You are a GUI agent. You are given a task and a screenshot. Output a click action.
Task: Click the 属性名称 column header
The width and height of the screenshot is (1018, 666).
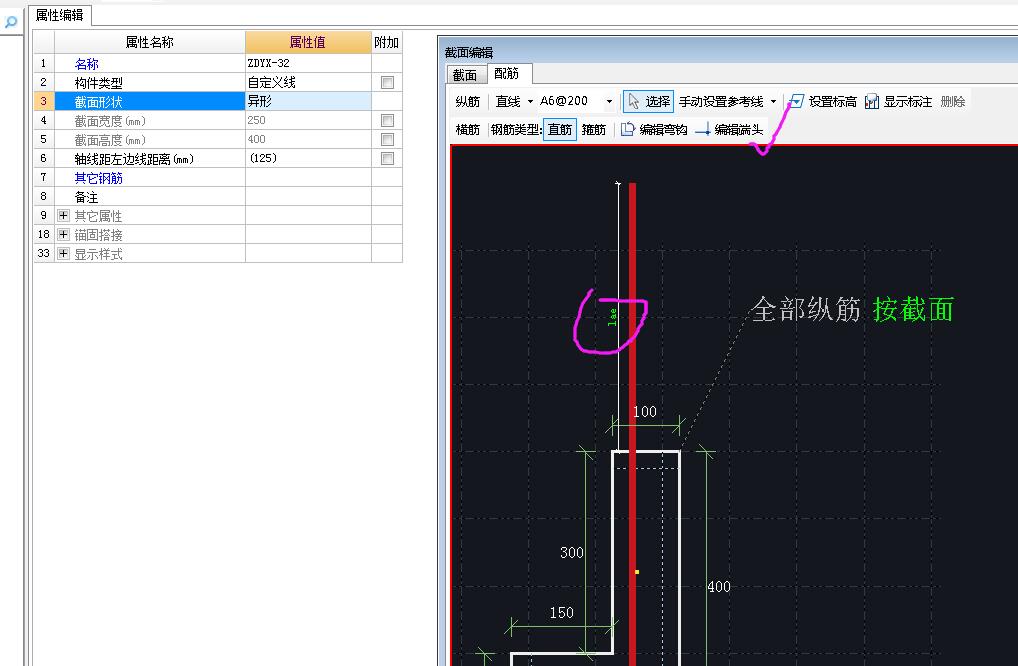click(x=149, y=42)
